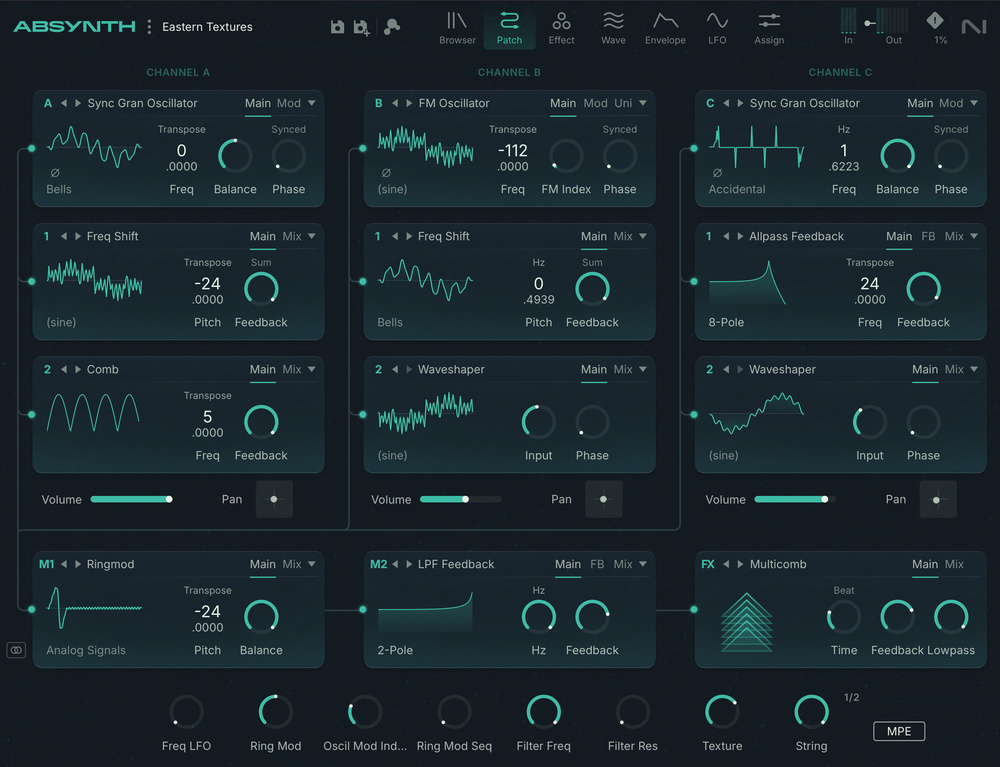Screen dimensions: 1000x767
Task: Toggle phase invert icon on Oscillator A
Action: pyautogui.click(x=55, y=173)
